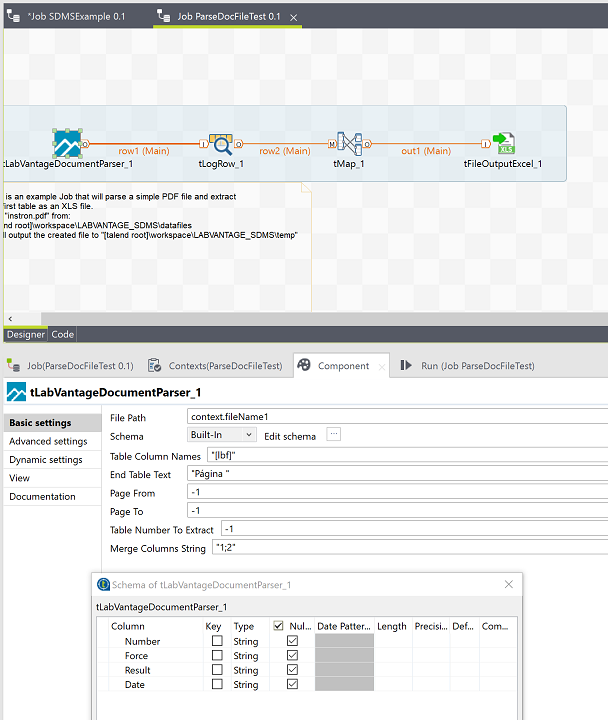
Task: Click the End Table Text field
Action: pyautogui.click(x=398, y=473)
